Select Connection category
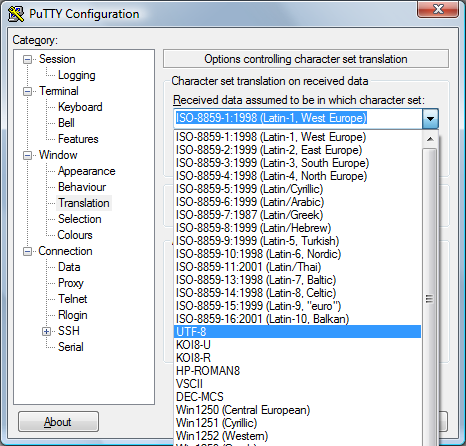The height and width of the screenshot is (446, 466). pos(65,251)
